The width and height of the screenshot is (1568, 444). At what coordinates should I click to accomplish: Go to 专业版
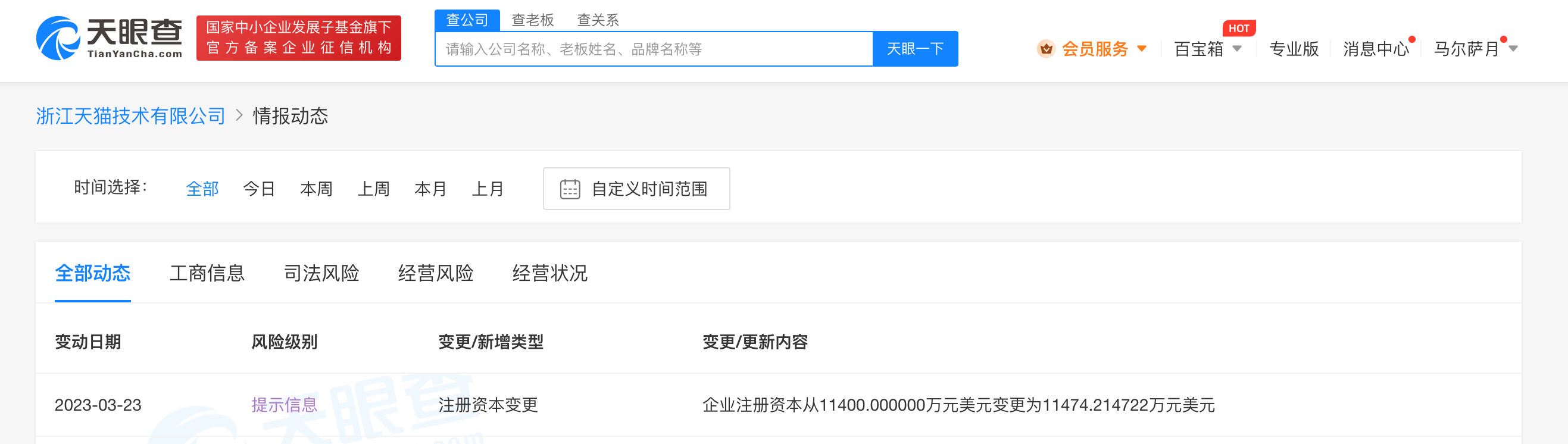click(1294, 49)
